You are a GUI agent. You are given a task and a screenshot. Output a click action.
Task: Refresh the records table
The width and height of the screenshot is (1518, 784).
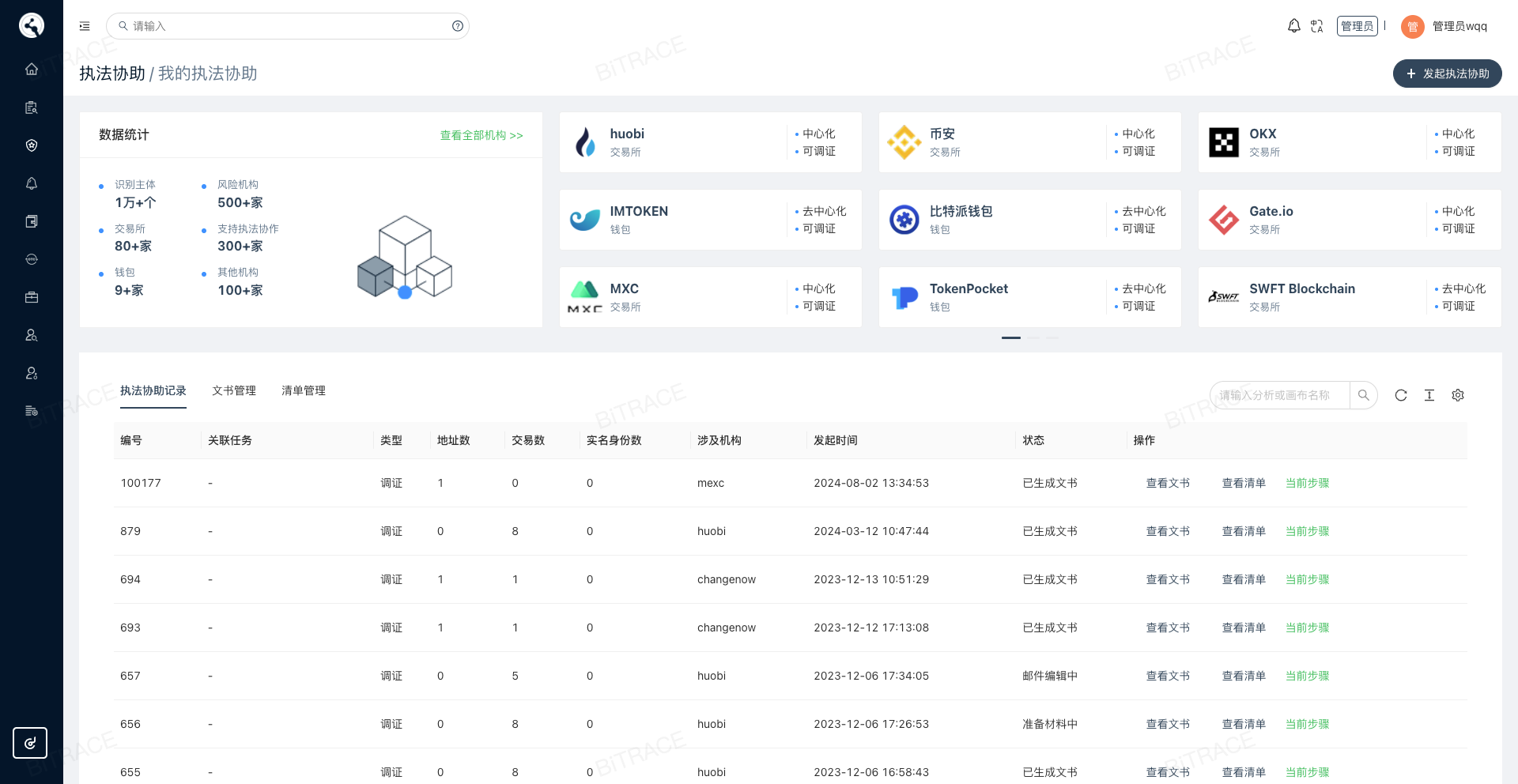pos(1401,395)
